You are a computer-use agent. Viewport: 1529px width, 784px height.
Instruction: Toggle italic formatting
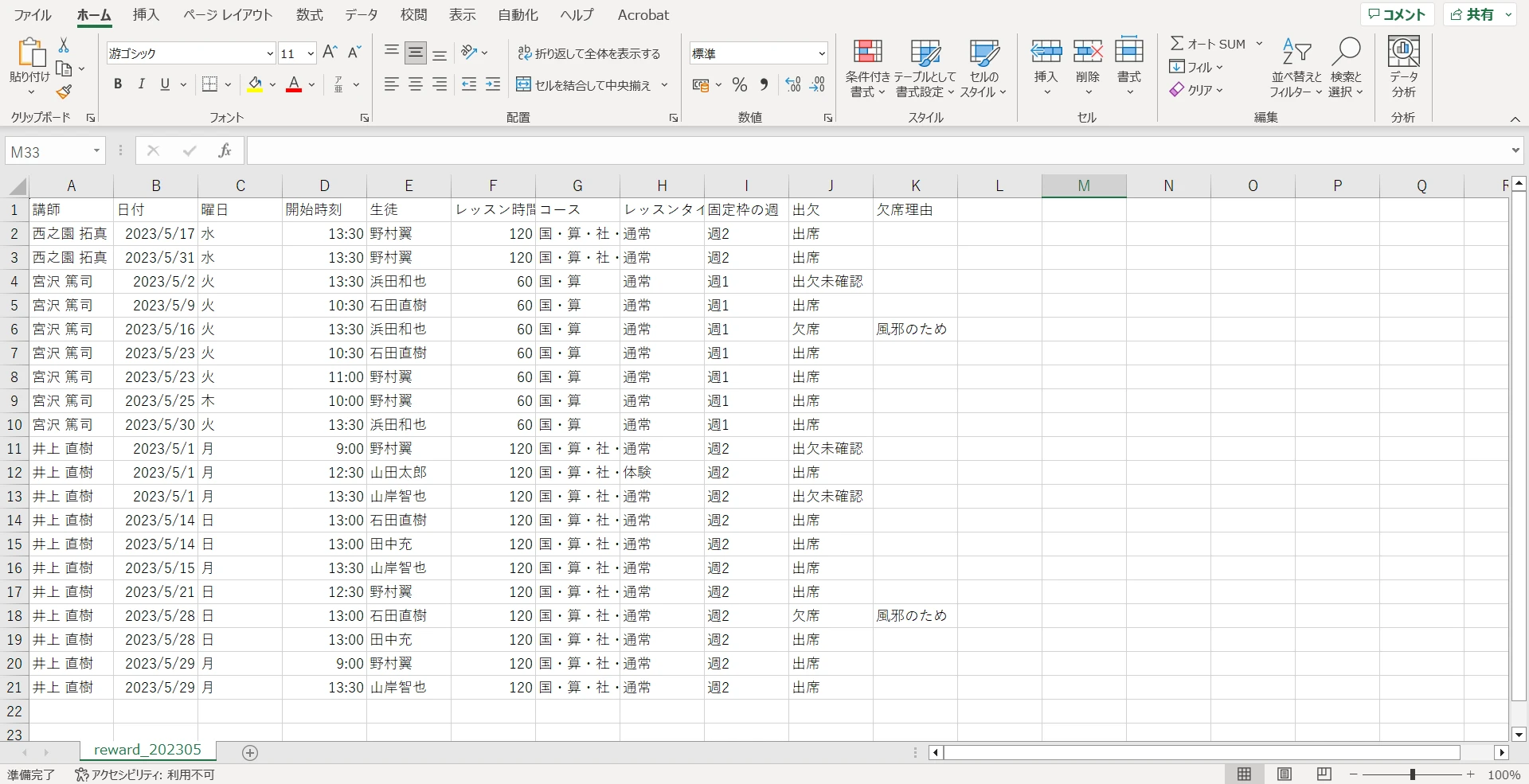tap(142, 84)
